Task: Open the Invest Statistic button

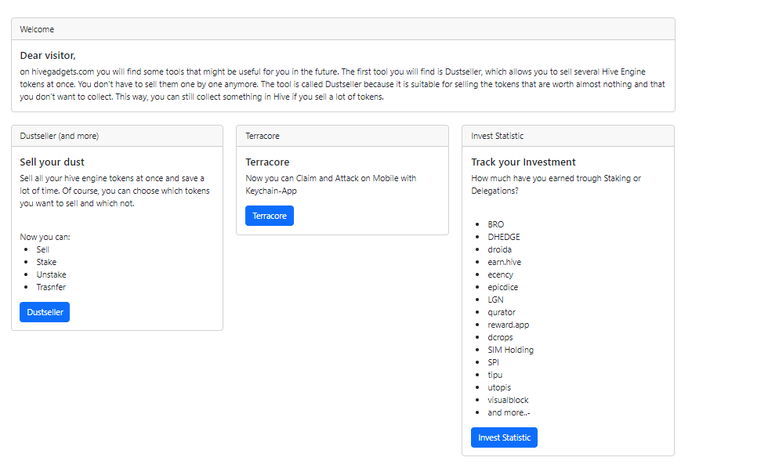Action: coord(504,437)
